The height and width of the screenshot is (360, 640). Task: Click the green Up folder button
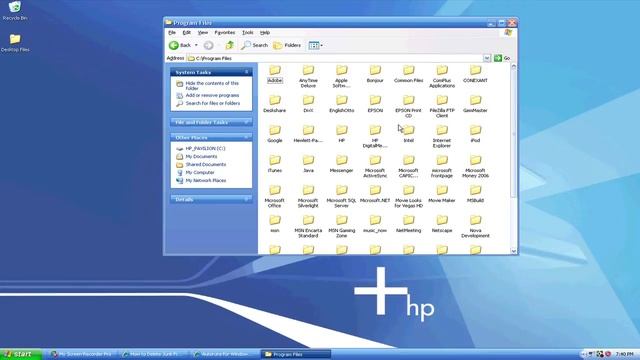[230, 45]
